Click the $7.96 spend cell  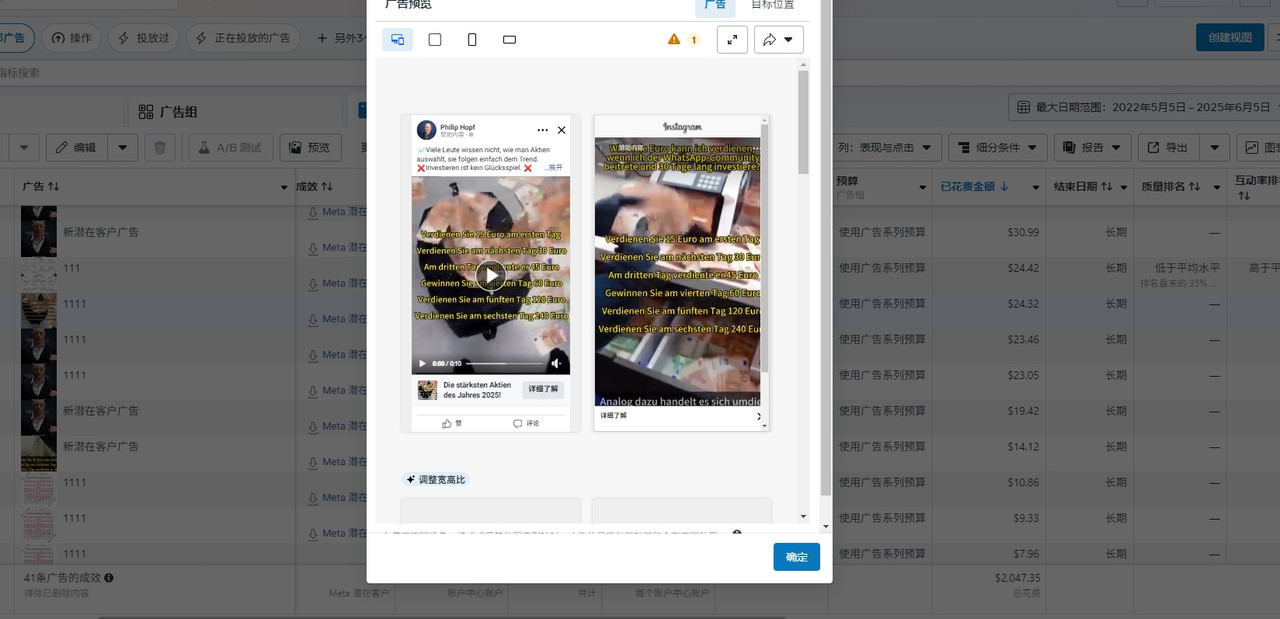tap(1026, 554)
